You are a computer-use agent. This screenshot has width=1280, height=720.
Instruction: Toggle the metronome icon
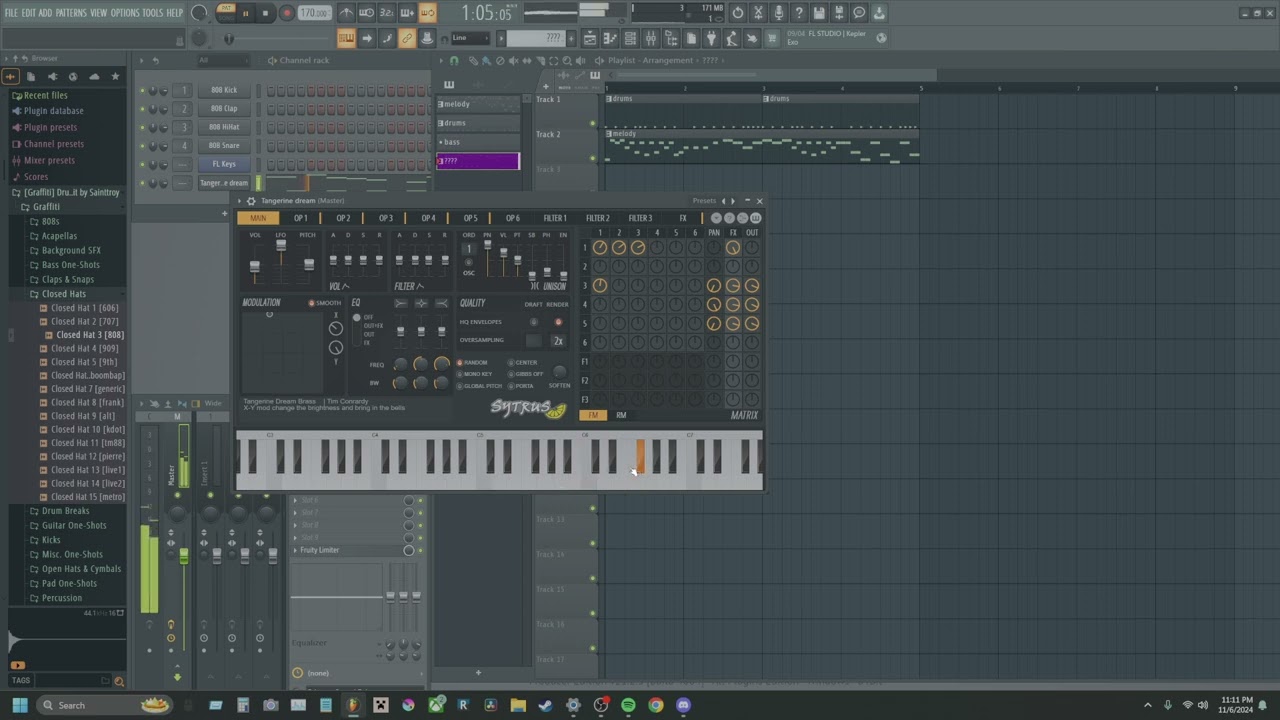(x=346, y=13)
